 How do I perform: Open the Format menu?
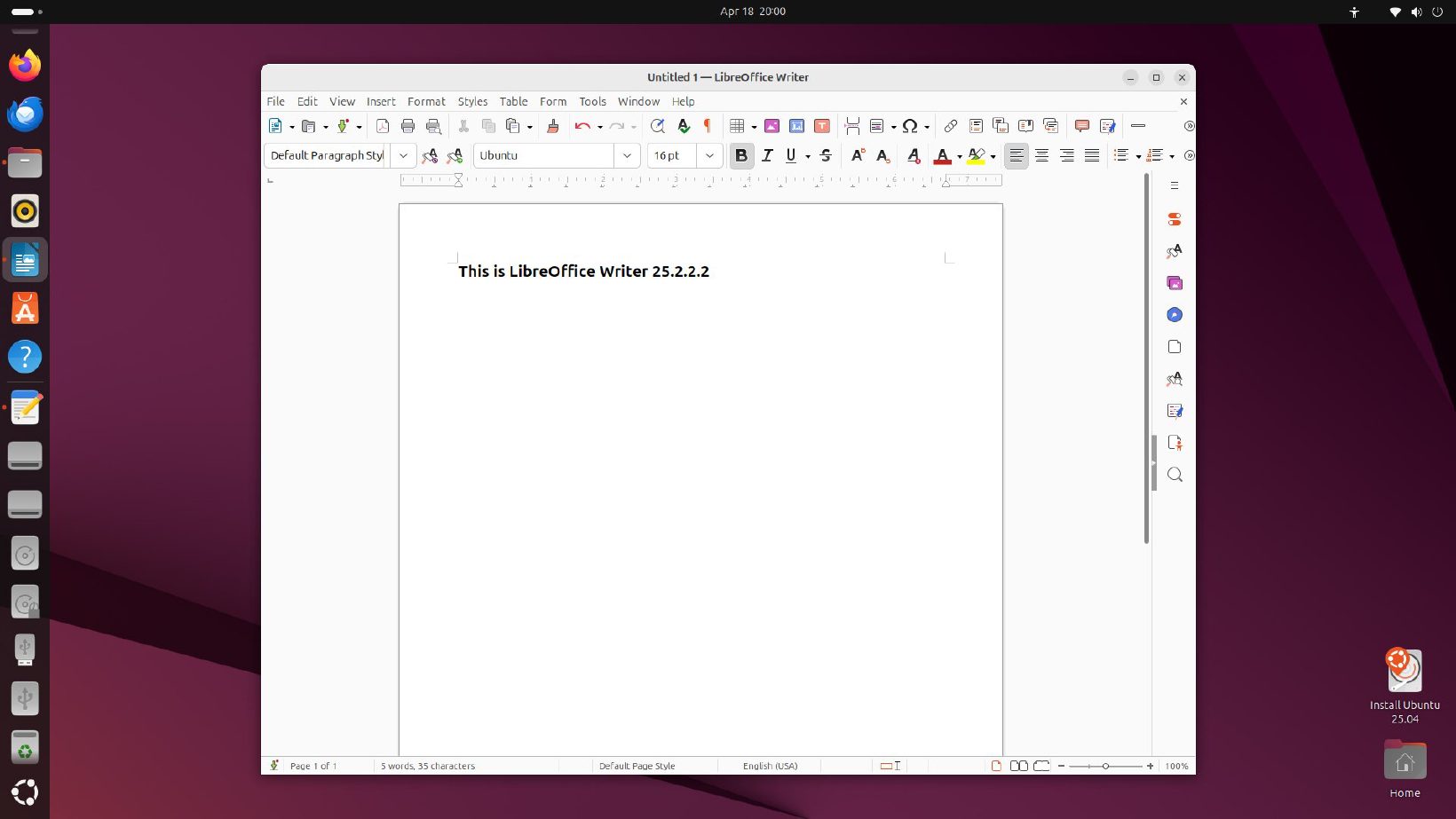click(426, 102)
